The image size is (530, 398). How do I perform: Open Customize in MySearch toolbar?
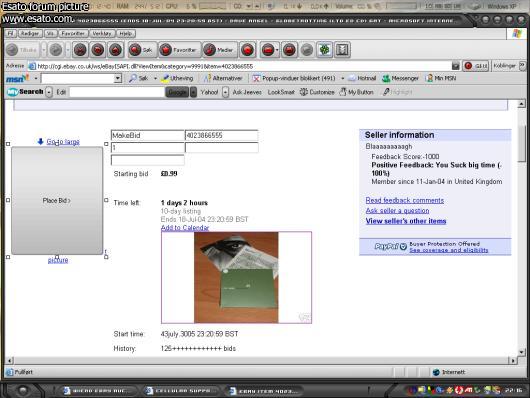317,92
